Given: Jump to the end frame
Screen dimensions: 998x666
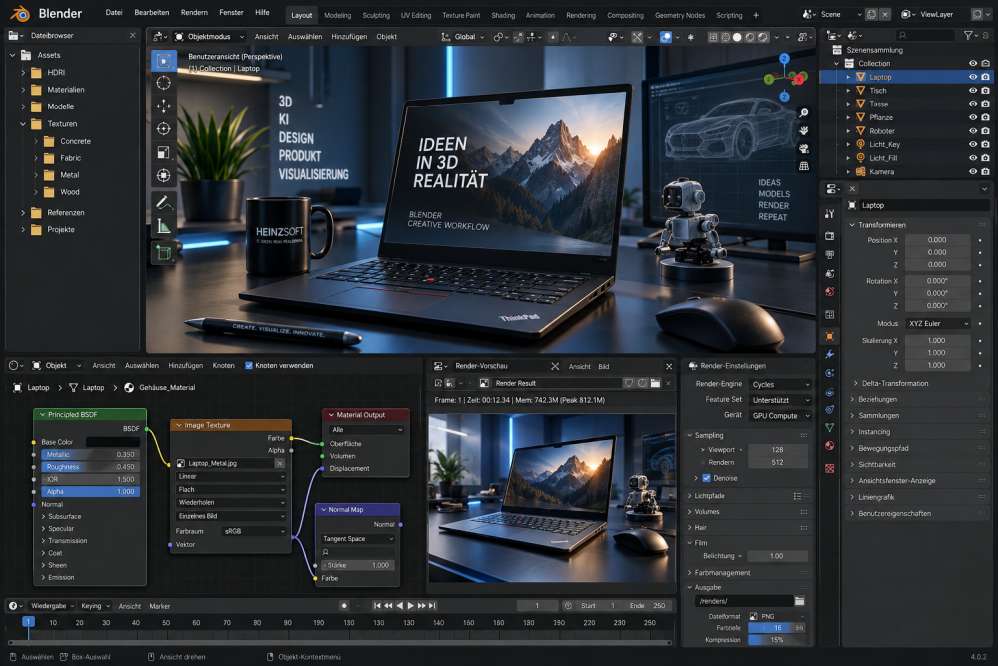Looking at the screenshot, I should [x=432, y=606].
